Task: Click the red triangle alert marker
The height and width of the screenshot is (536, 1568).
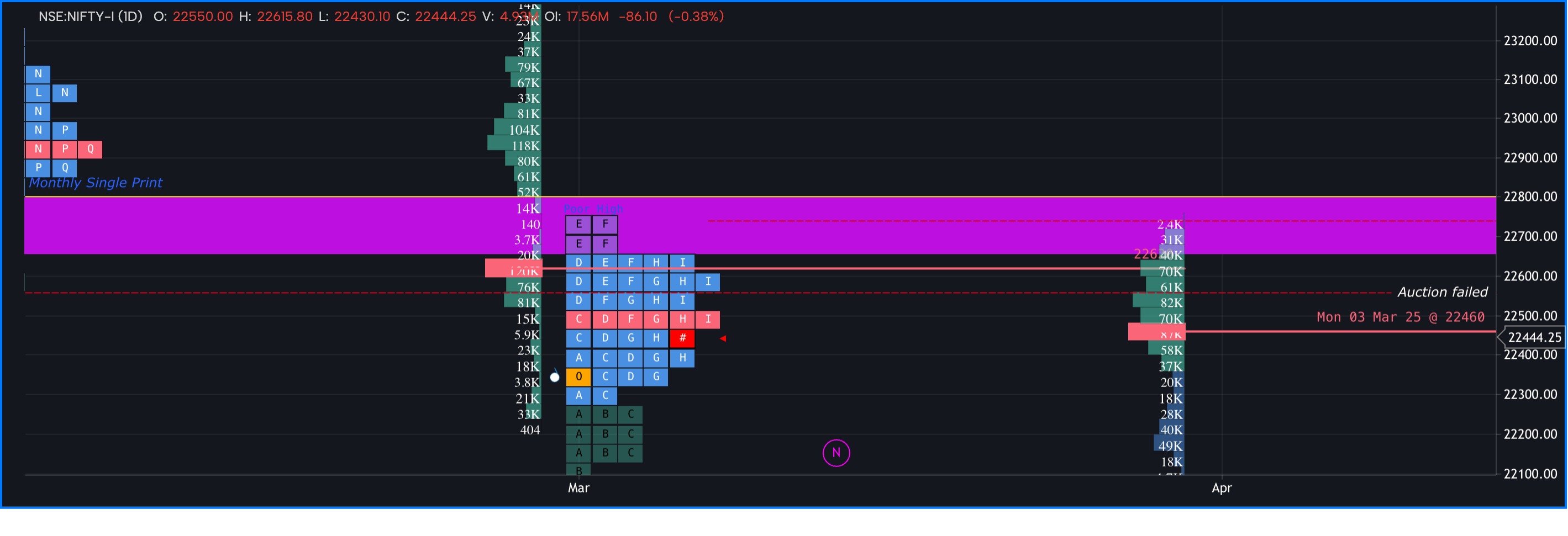Action: (x=723, y=339)
